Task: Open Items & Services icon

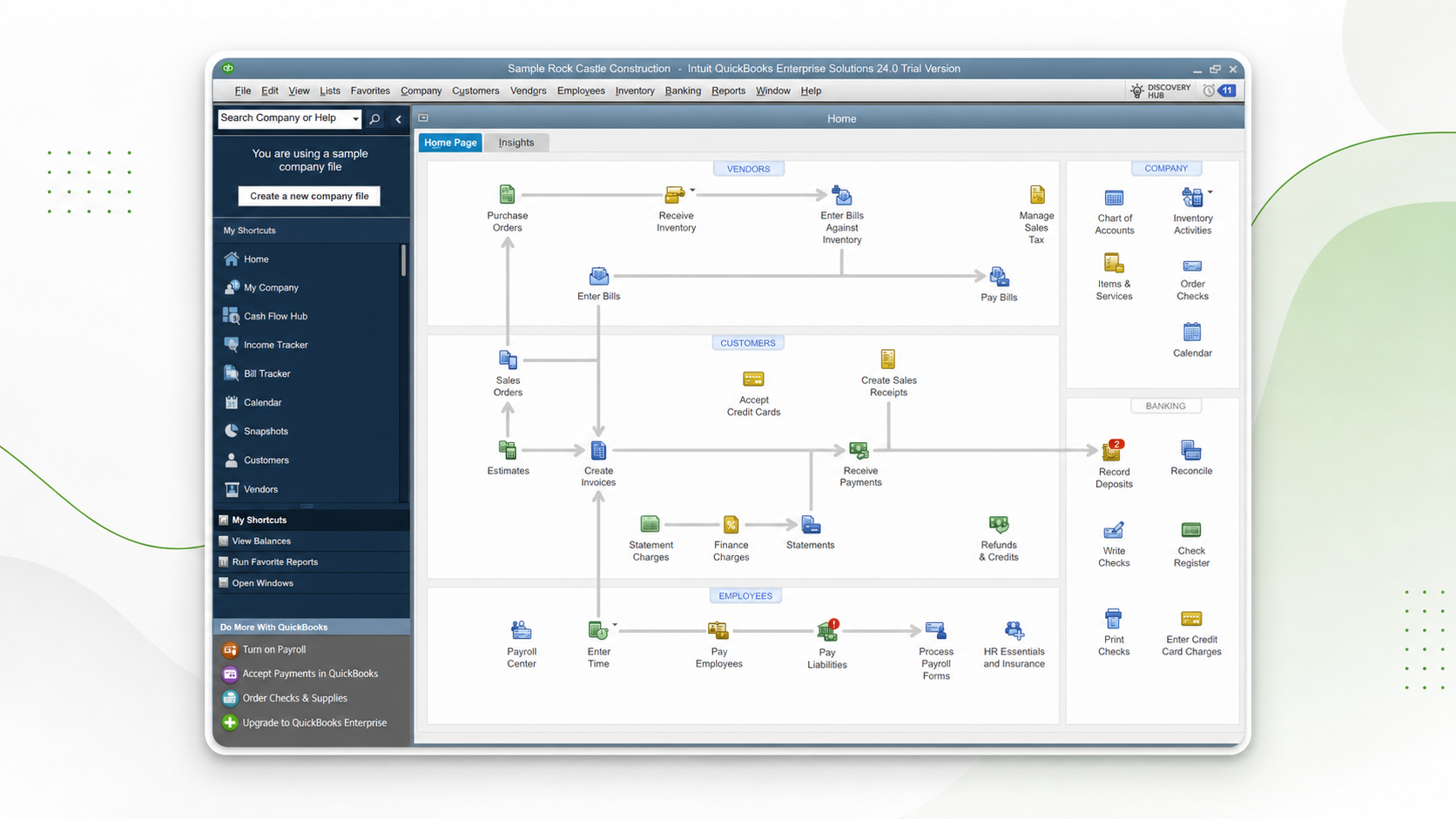Action: tap(1114, 263)
